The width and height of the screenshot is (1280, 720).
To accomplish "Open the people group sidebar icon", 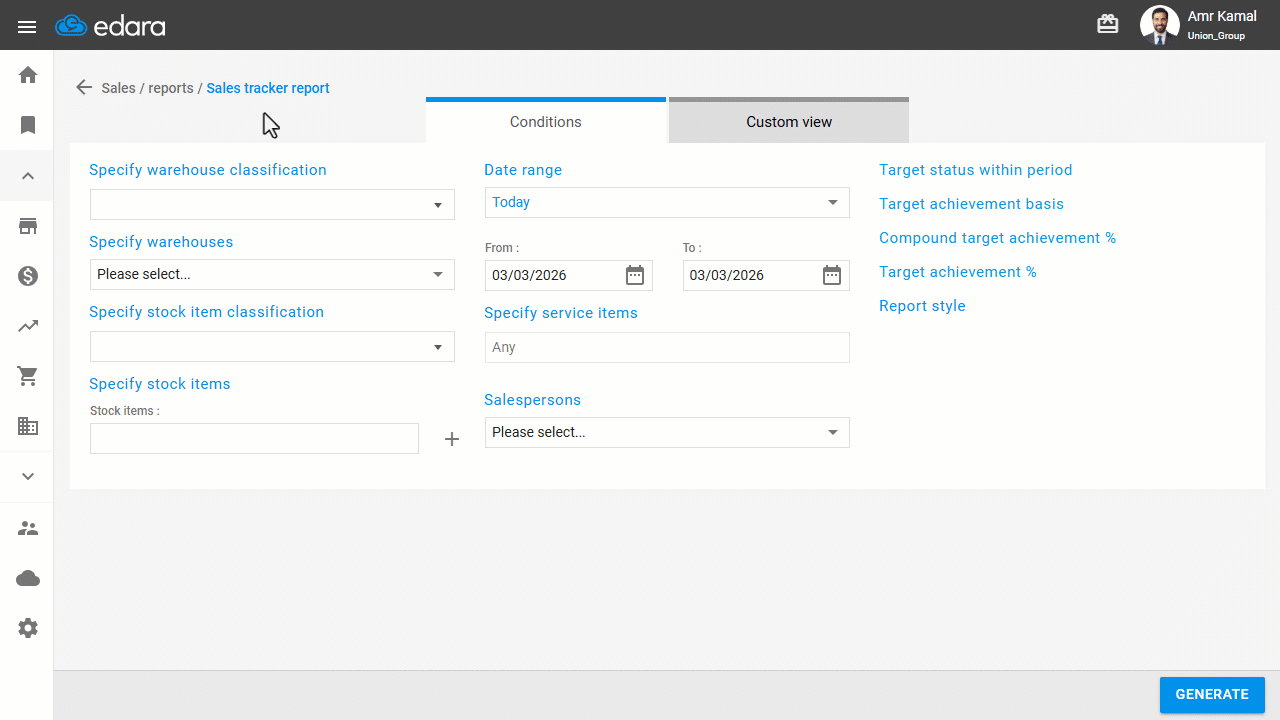I will [28, 528].
